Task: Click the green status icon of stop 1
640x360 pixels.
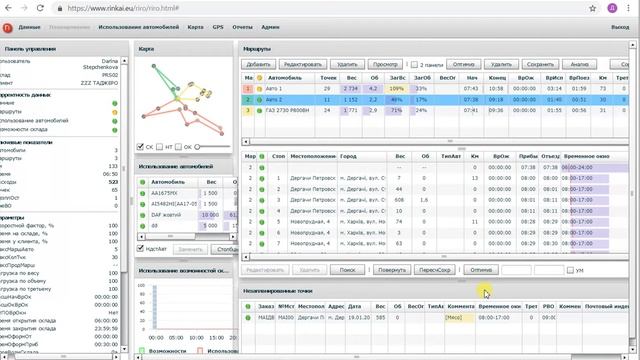Action: 262,178
